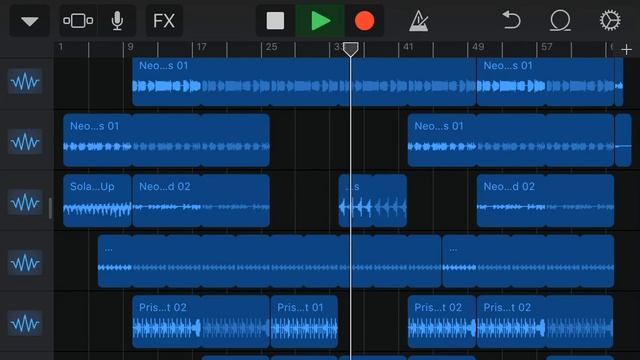Image resolution: width=640 pixels, height=360 pixels.
Task: Select the first '...' region on the fourth track
Action: click(x=269, y=261)
